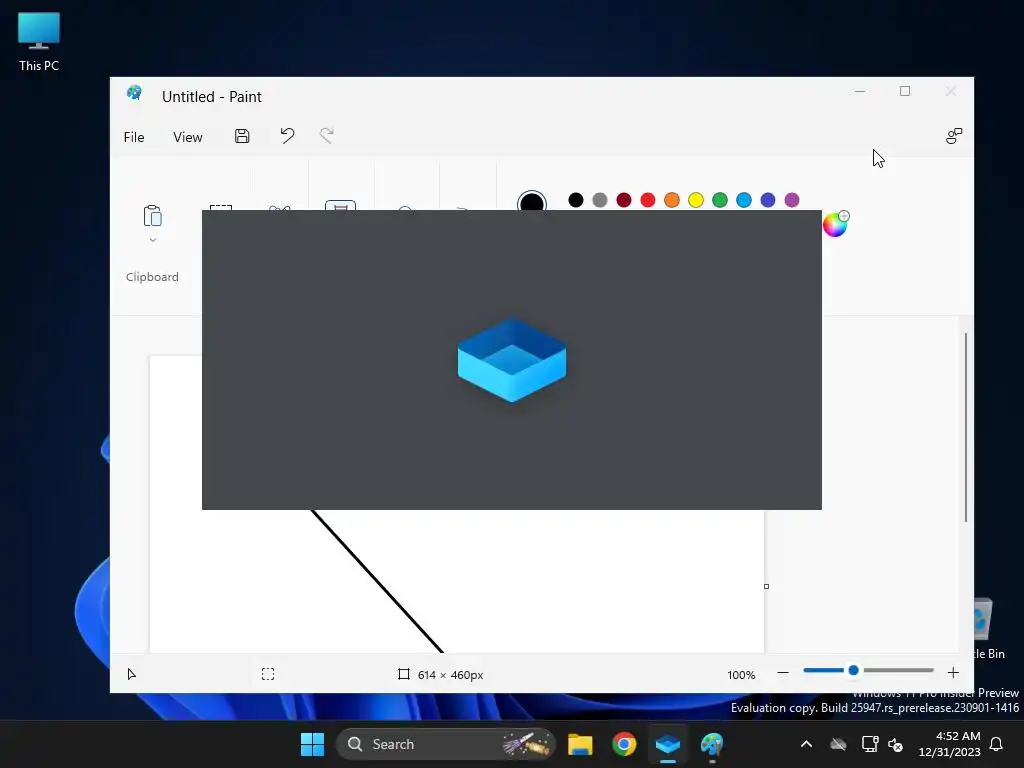Click the canvas resize handle at right edge
Screen dimensions: 1024x768
767,586
